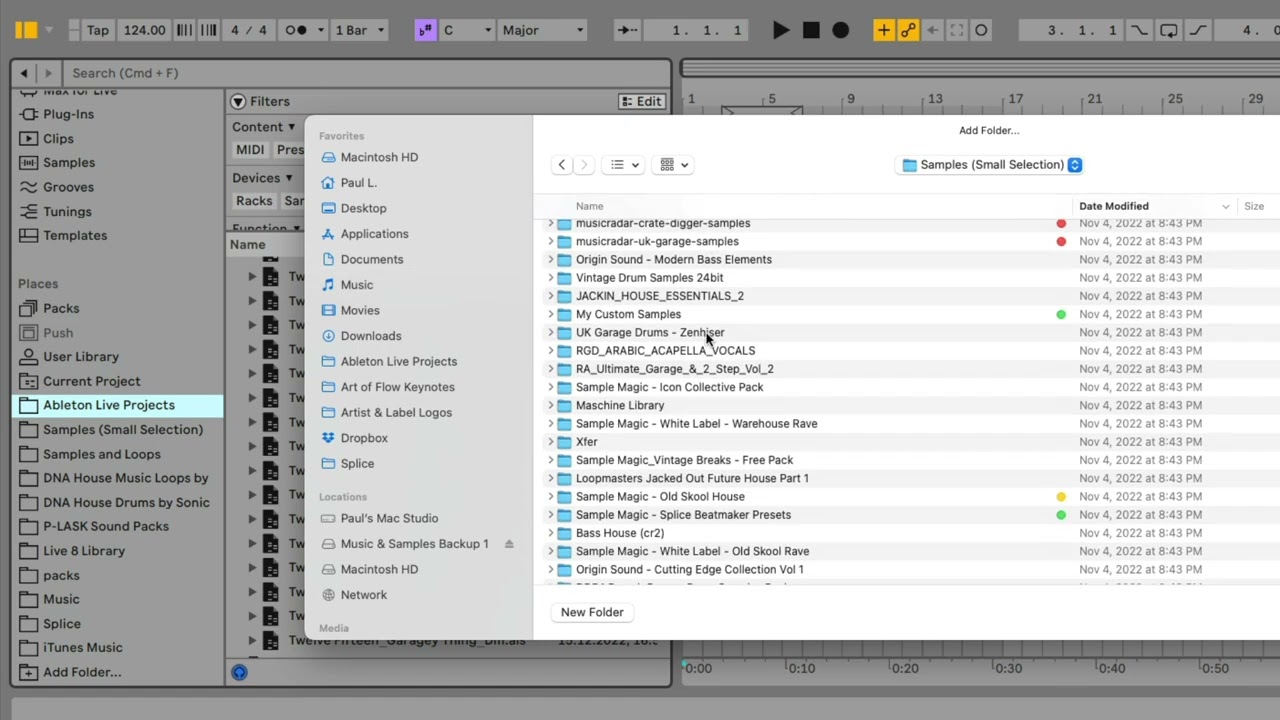Viewport: 1280px width, 720px height.
Task: Select Clips category in browser sidebar
Action: [x=58, y=139]
